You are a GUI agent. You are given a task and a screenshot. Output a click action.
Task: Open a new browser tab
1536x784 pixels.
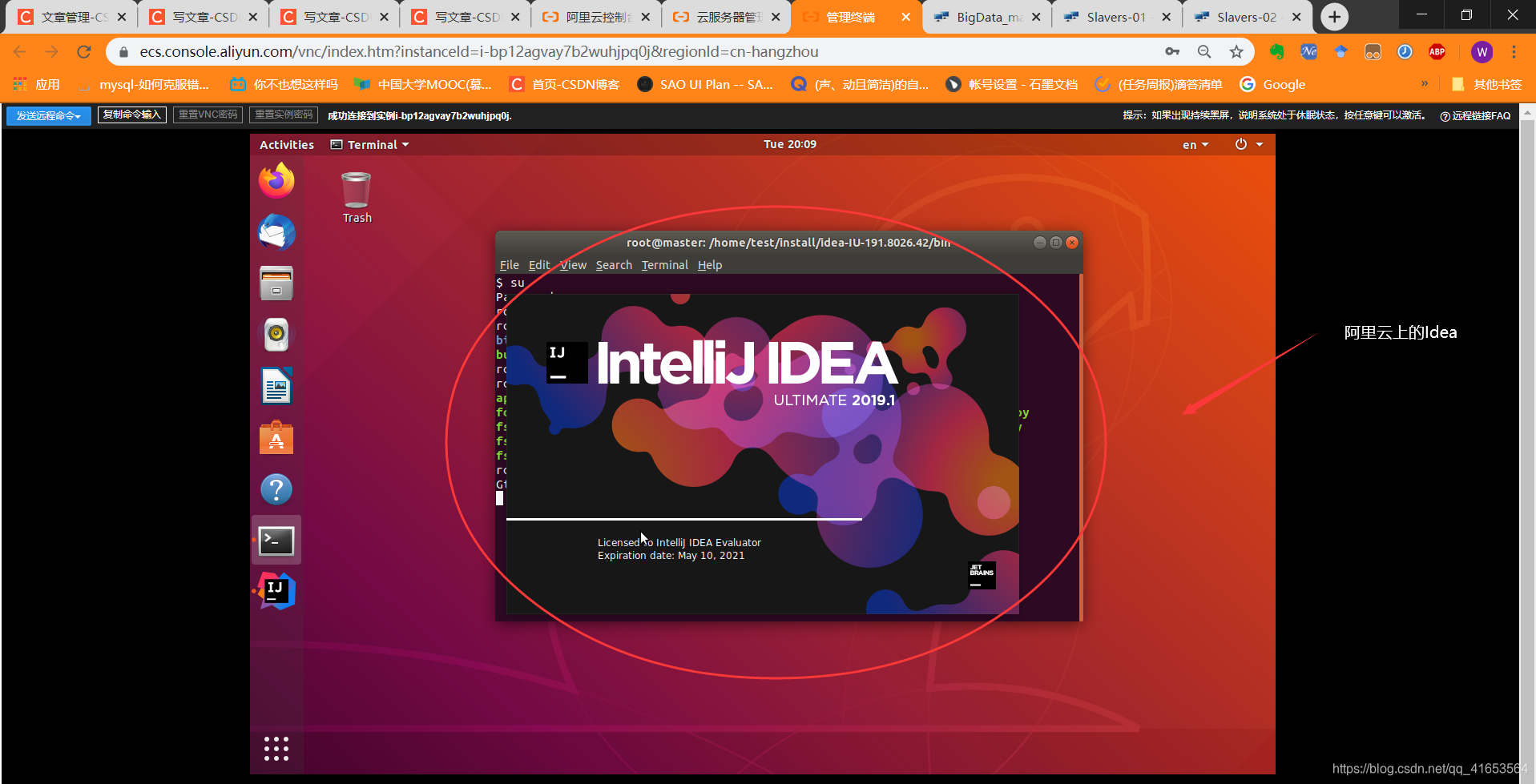coord(1334,17)
